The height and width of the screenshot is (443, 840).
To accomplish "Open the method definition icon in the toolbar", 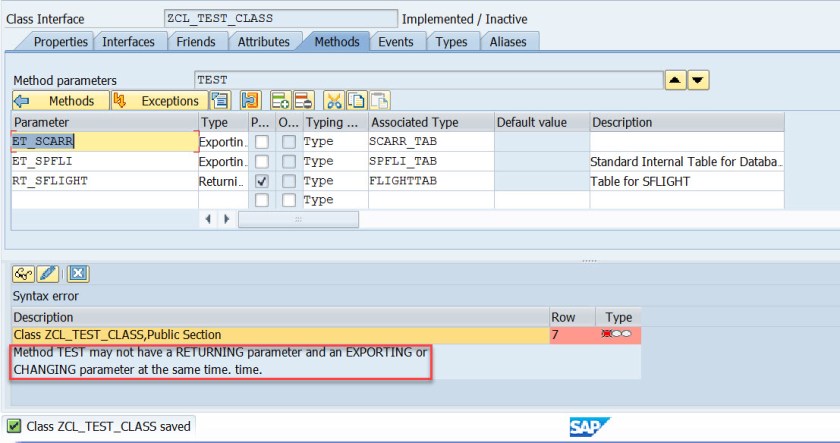I will coord(220,101).
